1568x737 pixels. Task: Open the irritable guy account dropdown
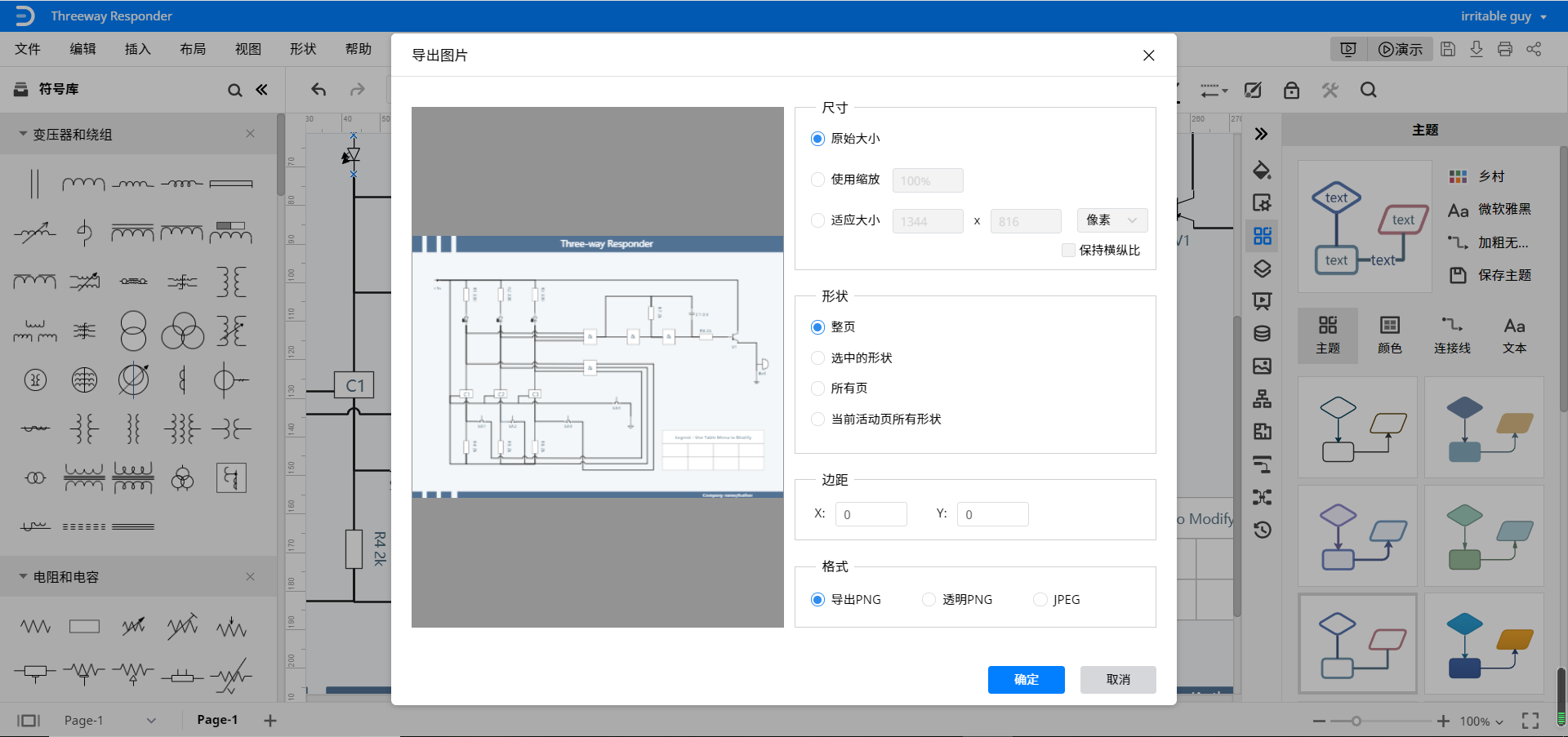tap(1503, 16)
